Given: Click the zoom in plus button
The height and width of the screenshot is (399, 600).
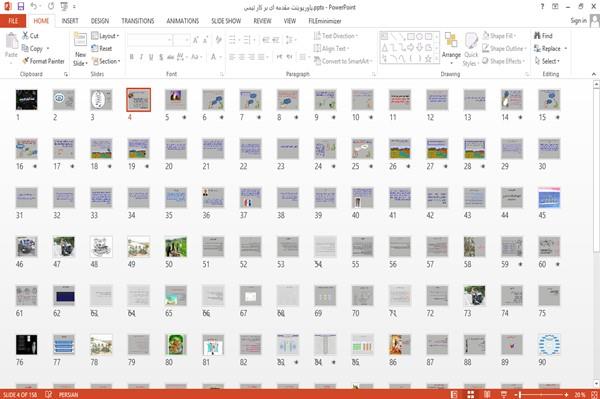Looking at the screenshot, I should click(x=566, y=394).
